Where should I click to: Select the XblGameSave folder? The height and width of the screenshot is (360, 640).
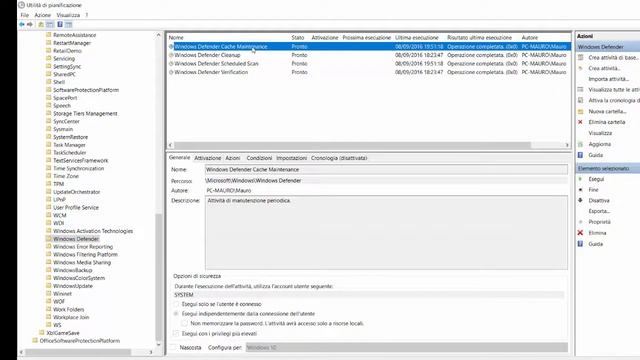click(x=63, y=333)
